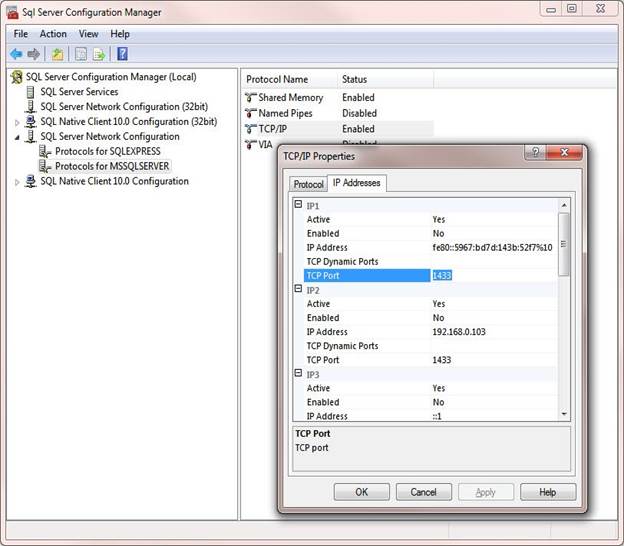Open the File menu
The height and width of the screenshot is (546, 624).
coord(21,34)
